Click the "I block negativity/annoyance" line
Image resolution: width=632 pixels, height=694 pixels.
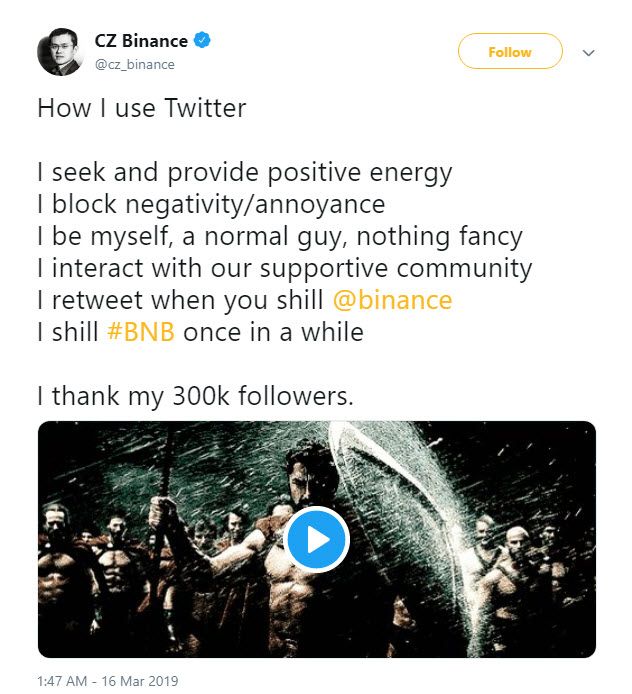point(211,204)
